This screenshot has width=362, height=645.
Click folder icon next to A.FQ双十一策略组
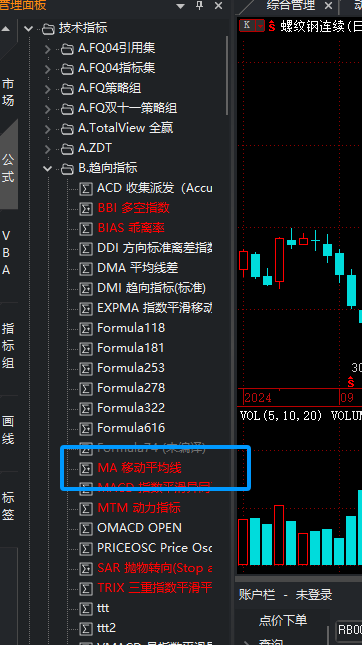pyautogui.click(x=67, y=109)
